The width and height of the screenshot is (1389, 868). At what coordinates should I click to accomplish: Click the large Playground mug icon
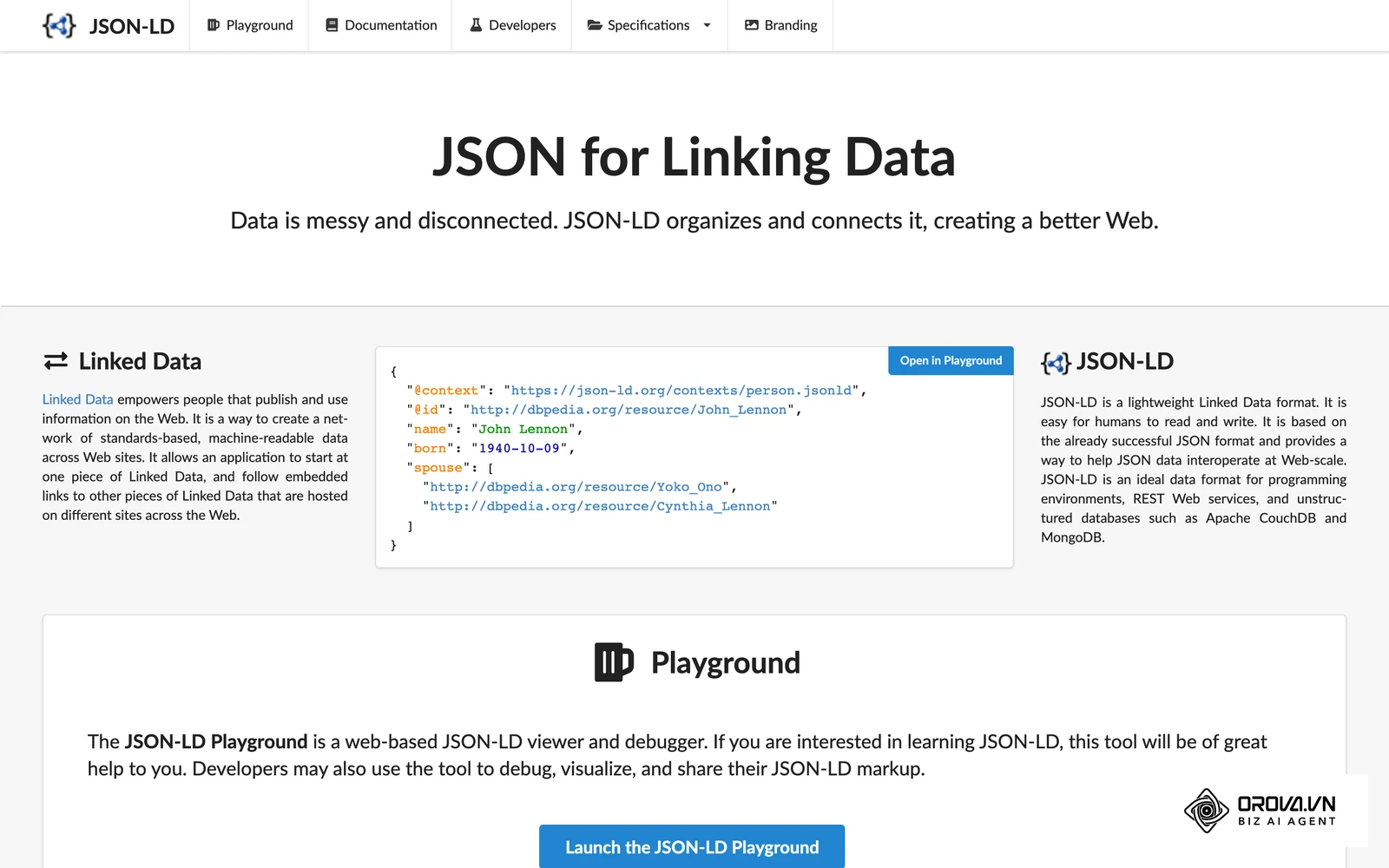click(x=615, y=662)
